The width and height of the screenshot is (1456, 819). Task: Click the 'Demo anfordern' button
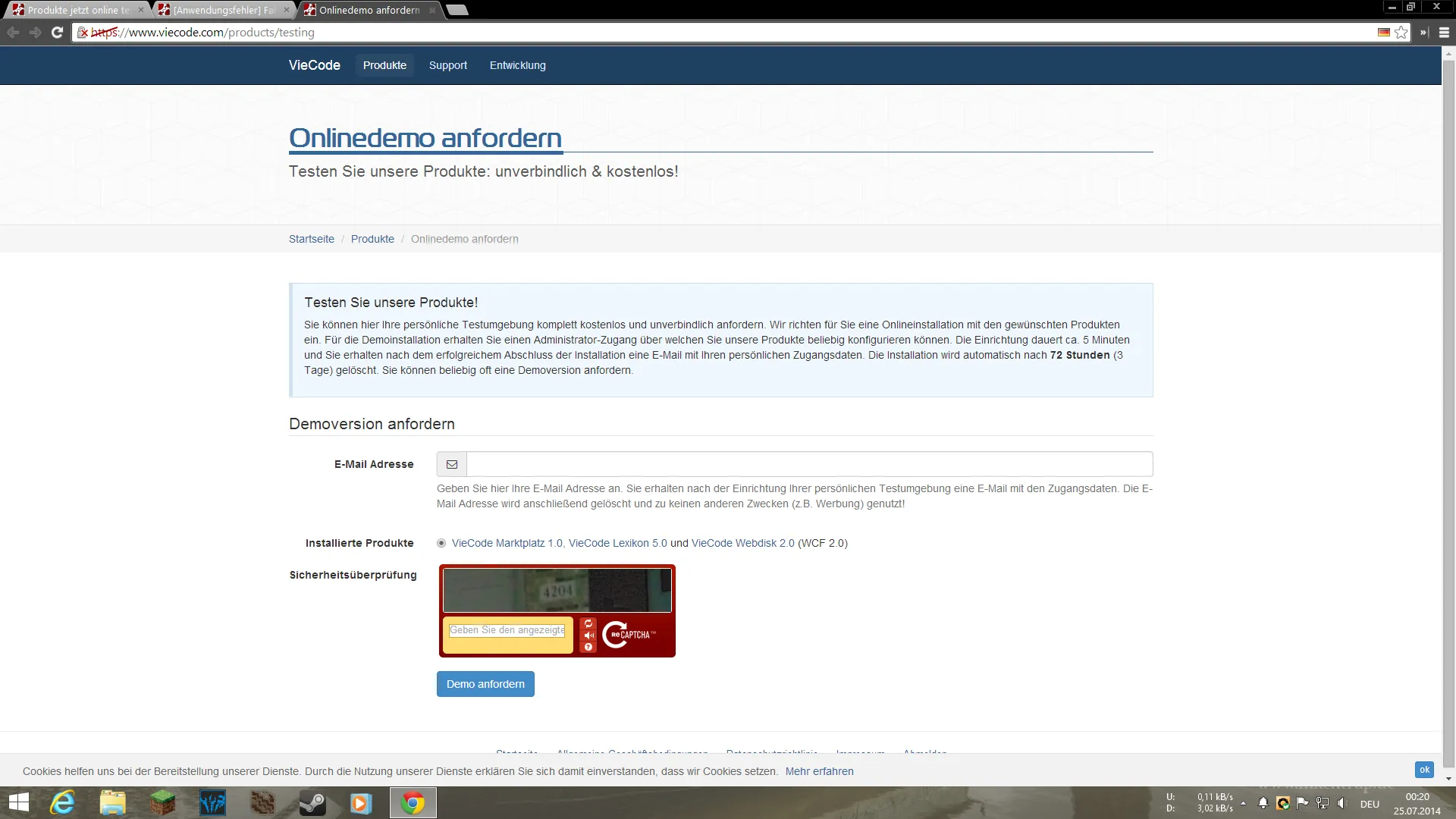coord(485,684)
